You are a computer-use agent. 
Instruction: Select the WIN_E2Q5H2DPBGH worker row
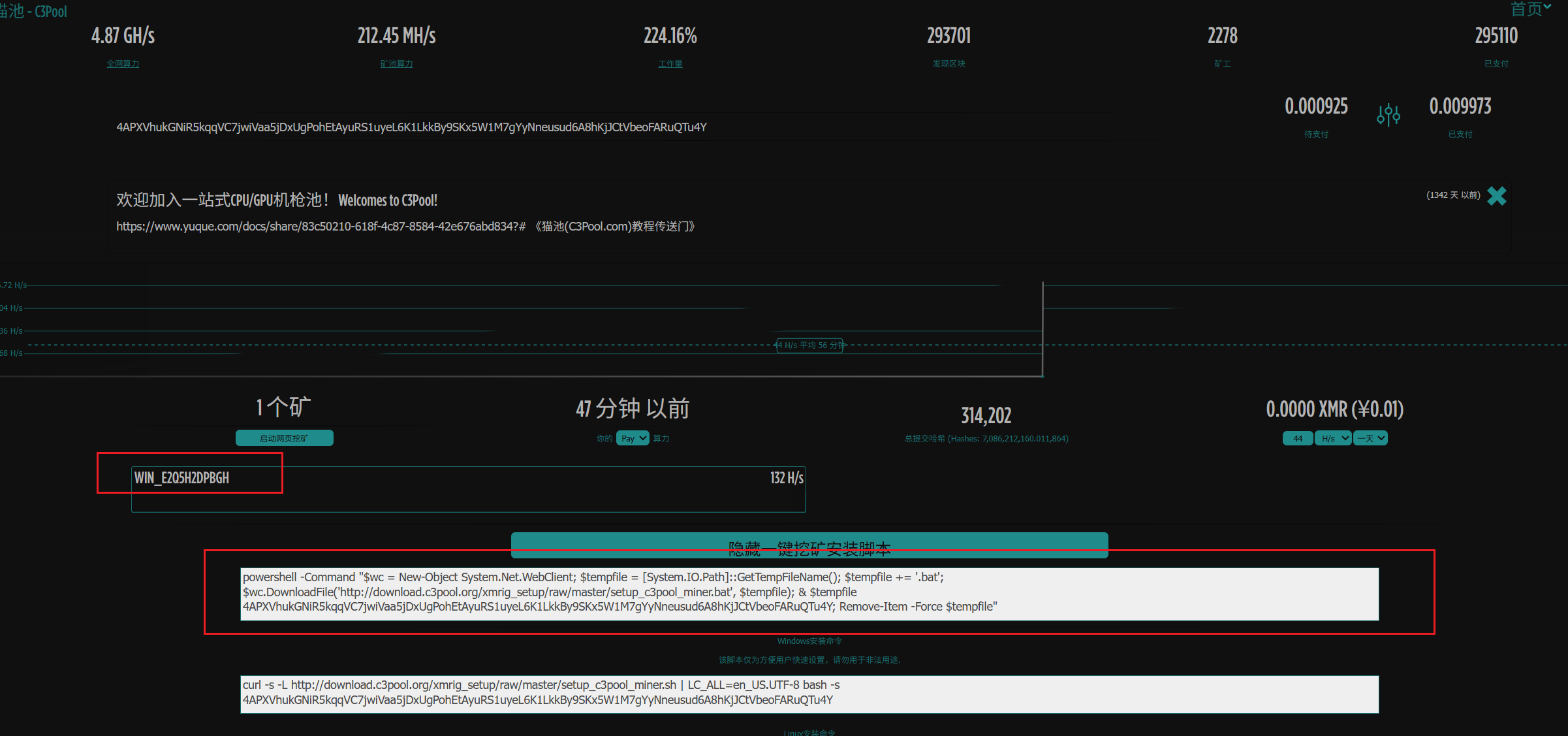[468, 489]
